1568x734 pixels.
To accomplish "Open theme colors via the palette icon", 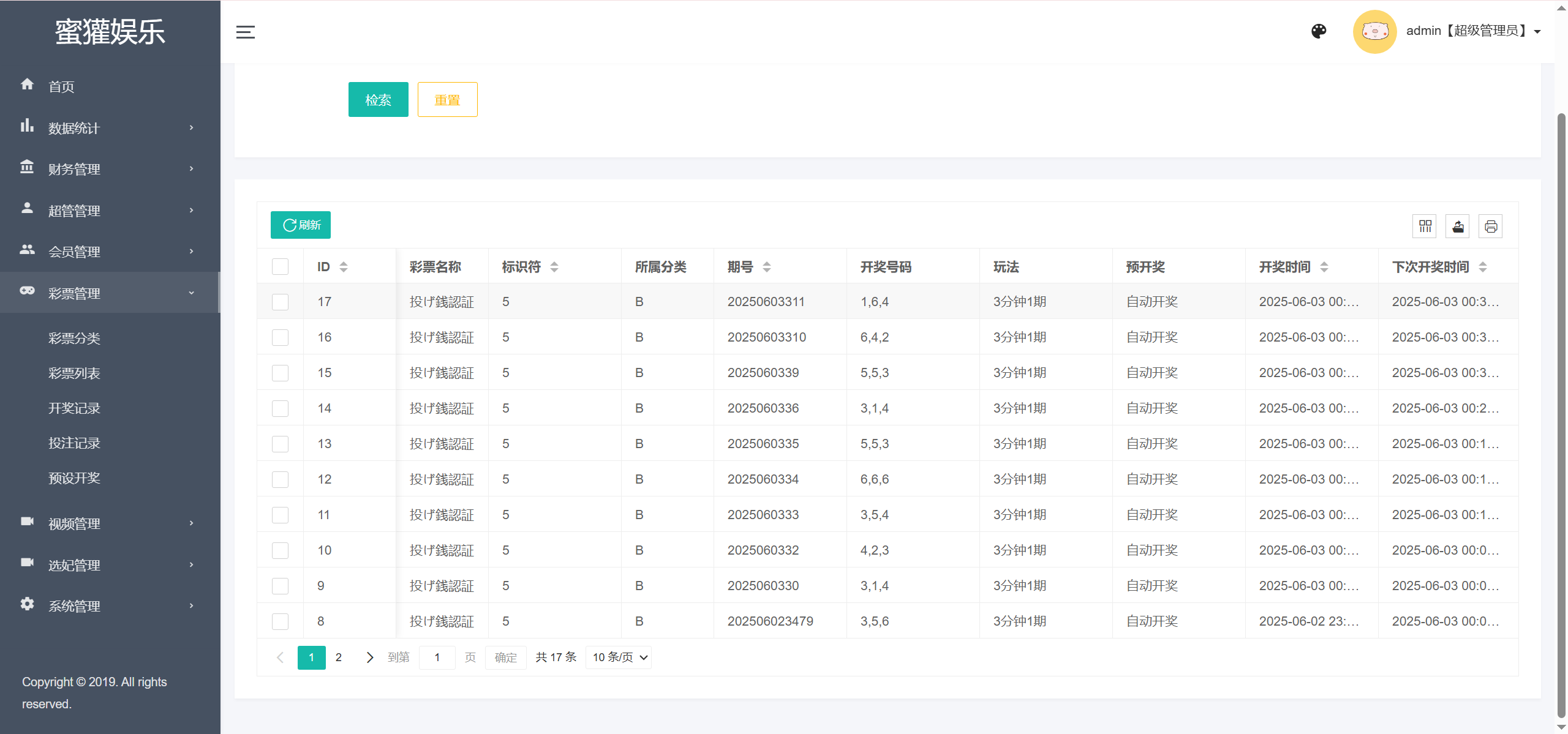I will 1319,31.
